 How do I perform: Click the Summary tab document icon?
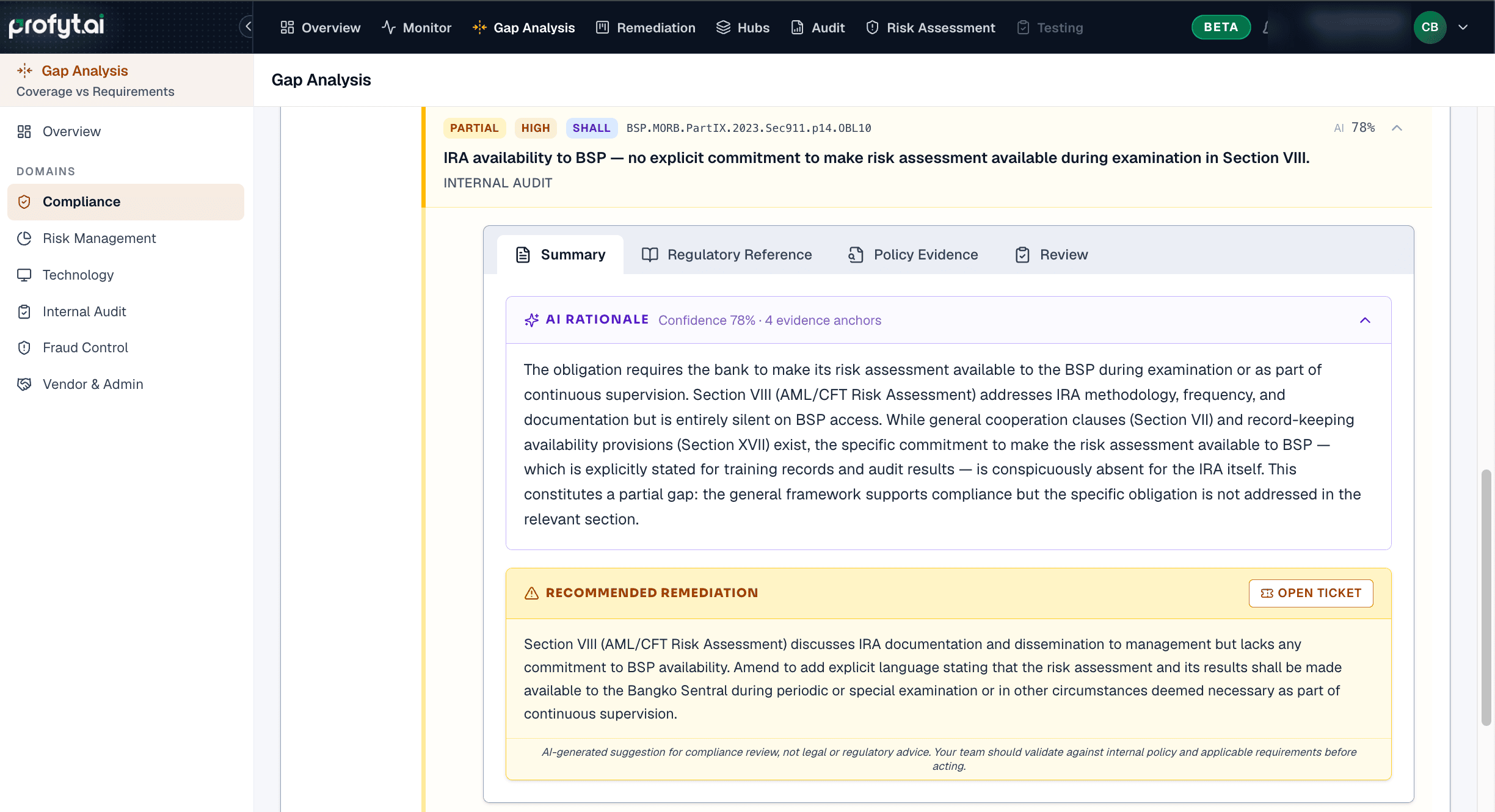click(523, 255)
